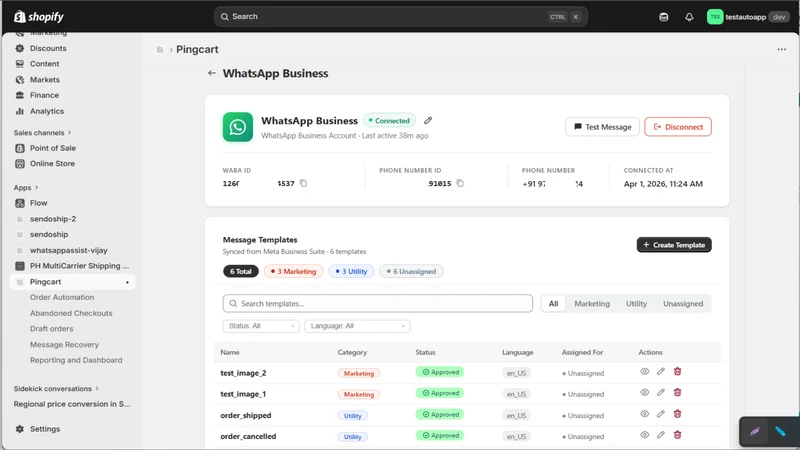The height and width of the screenshot is (450, 800).
Task: Delete the order_shipped template
Action: pos(677,414)
